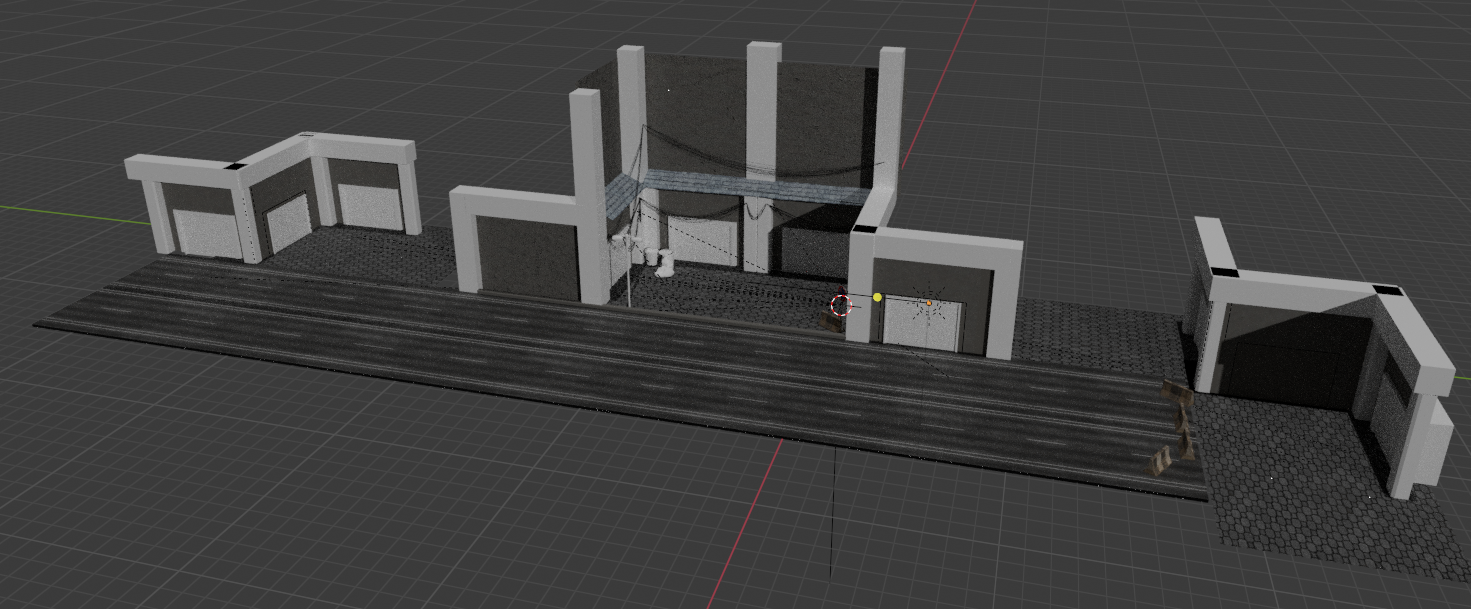The image size is (1471, 609).
Task: Select the orange point light gizmo
Action: [929, 302]
